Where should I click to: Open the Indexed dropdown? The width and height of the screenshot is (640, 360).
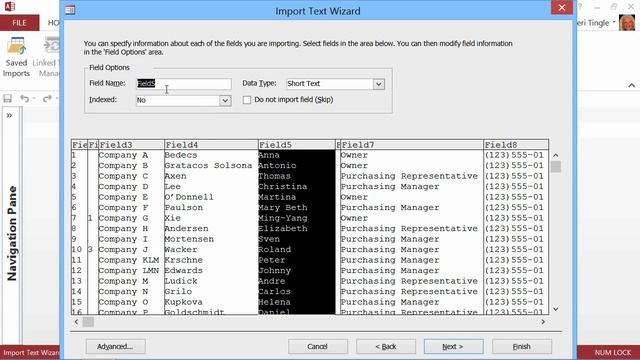(224, 100)
